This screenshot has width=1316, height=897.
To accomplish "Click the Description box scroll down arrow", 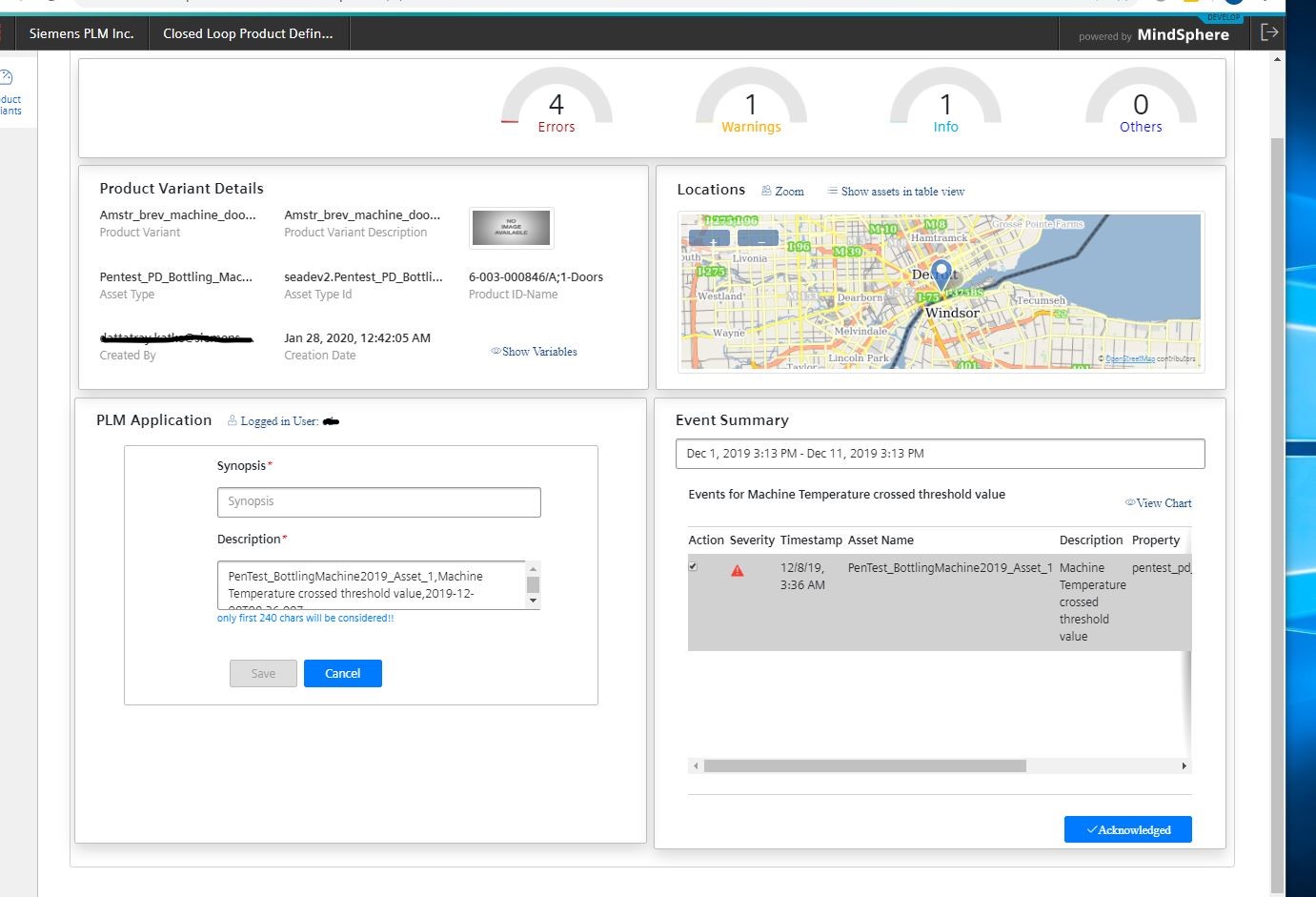I will tap(533, 601).
